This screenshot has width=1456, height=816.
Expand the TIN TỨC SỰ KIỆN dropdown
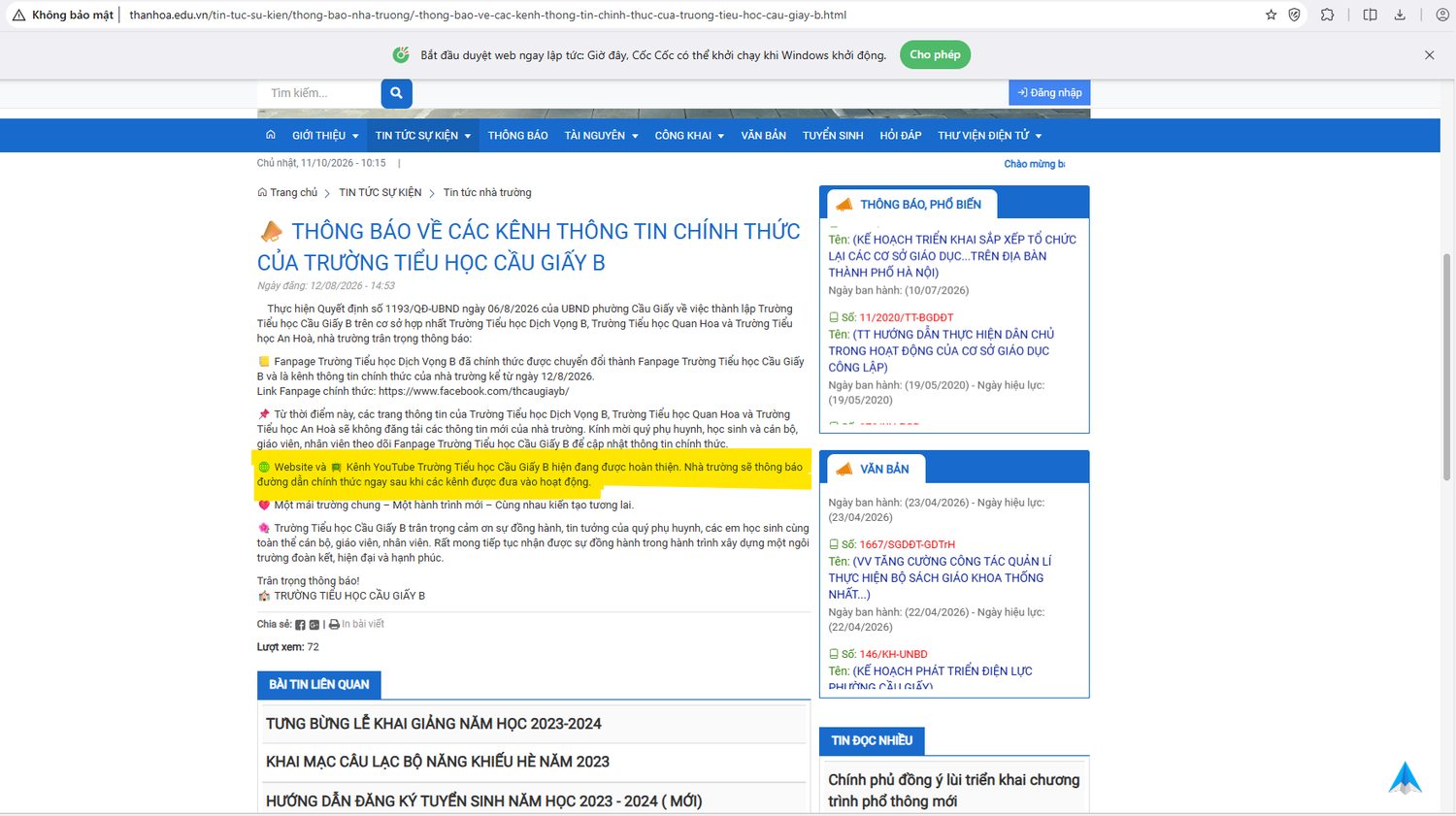click(423, 136)
